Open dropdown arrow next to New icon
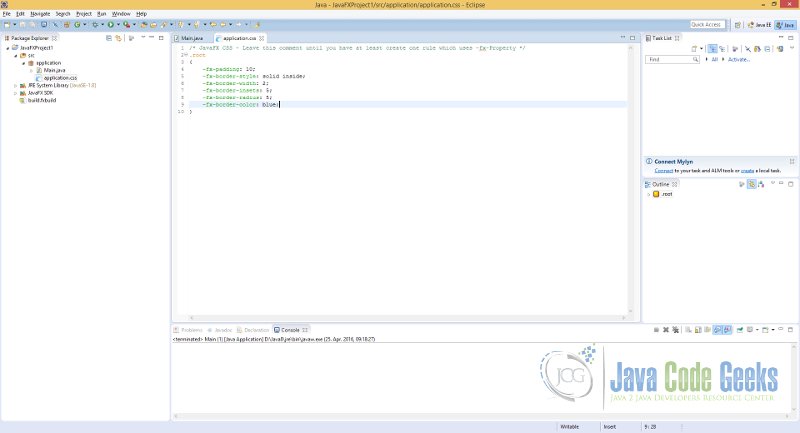 point(15,24)
